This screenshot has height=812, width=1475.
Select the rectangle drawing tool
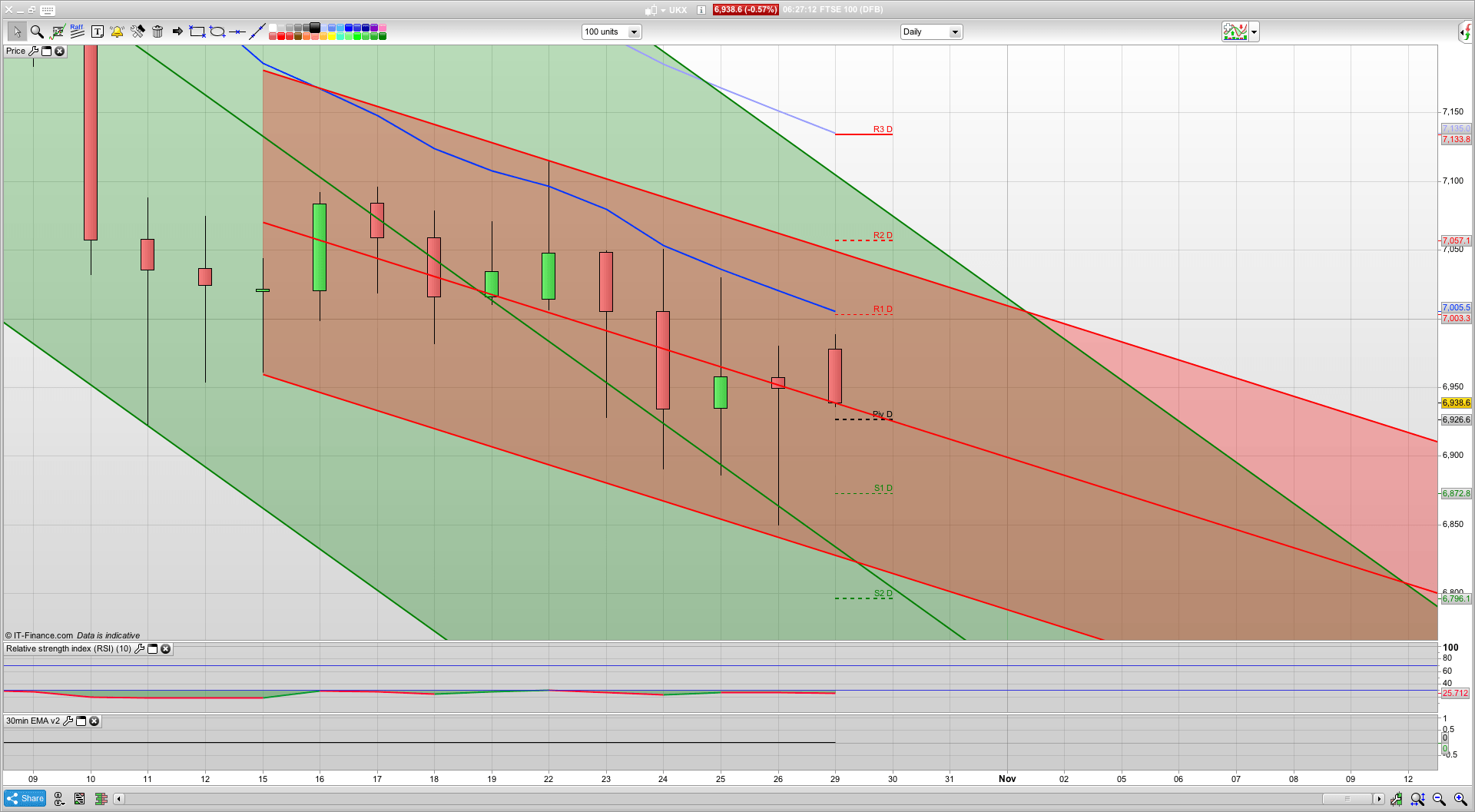pos(197,31)
